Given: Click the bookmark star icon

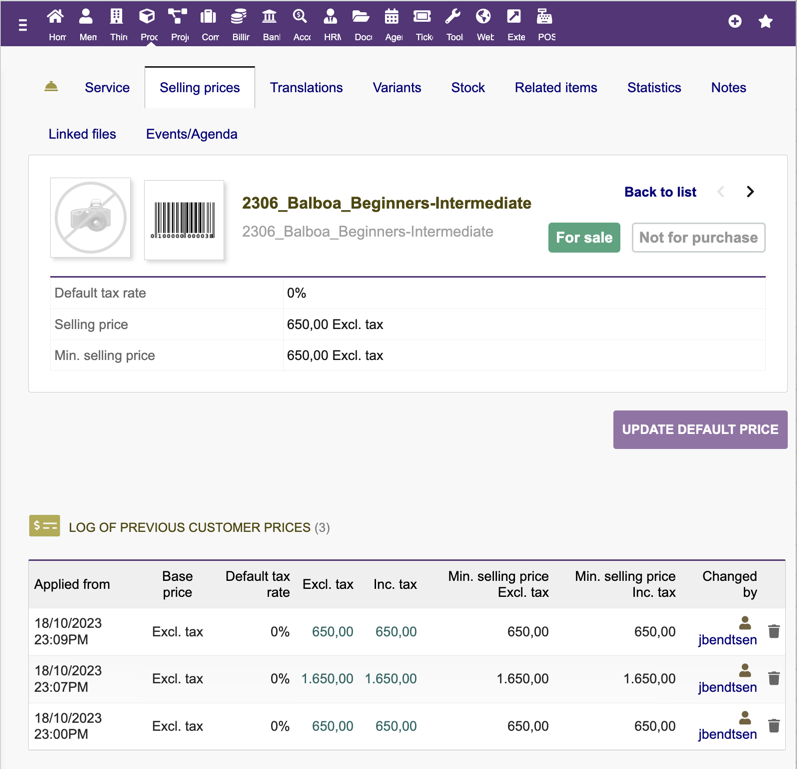Looking at the screenshot, I should click(x=765, y=21).
